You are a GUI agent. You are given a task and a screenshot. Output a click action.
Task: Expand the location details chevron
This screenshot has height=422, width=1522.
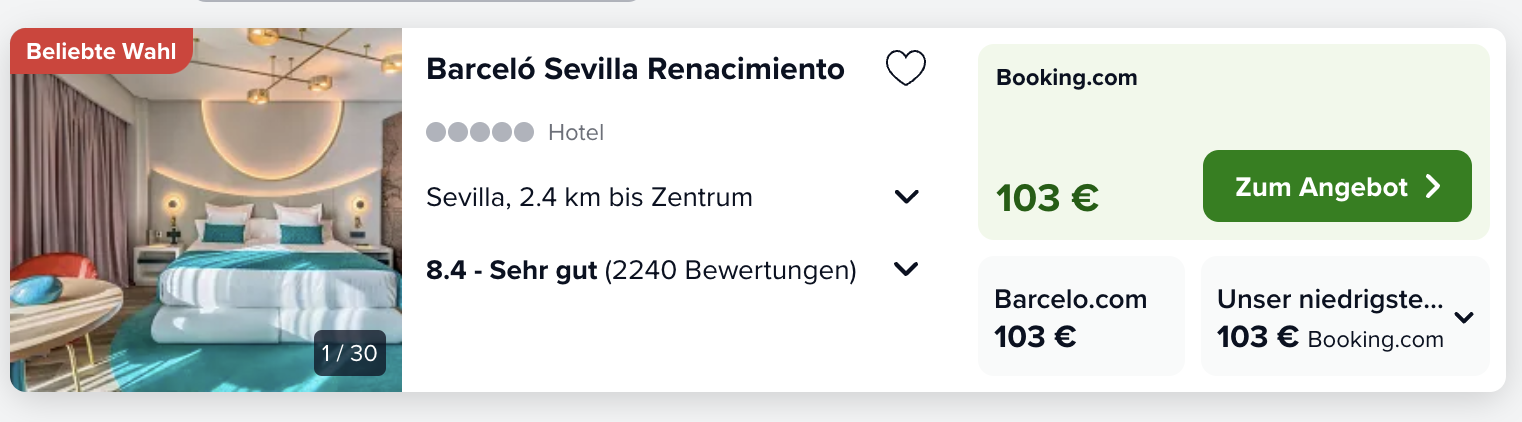click(x=907, y=197)
